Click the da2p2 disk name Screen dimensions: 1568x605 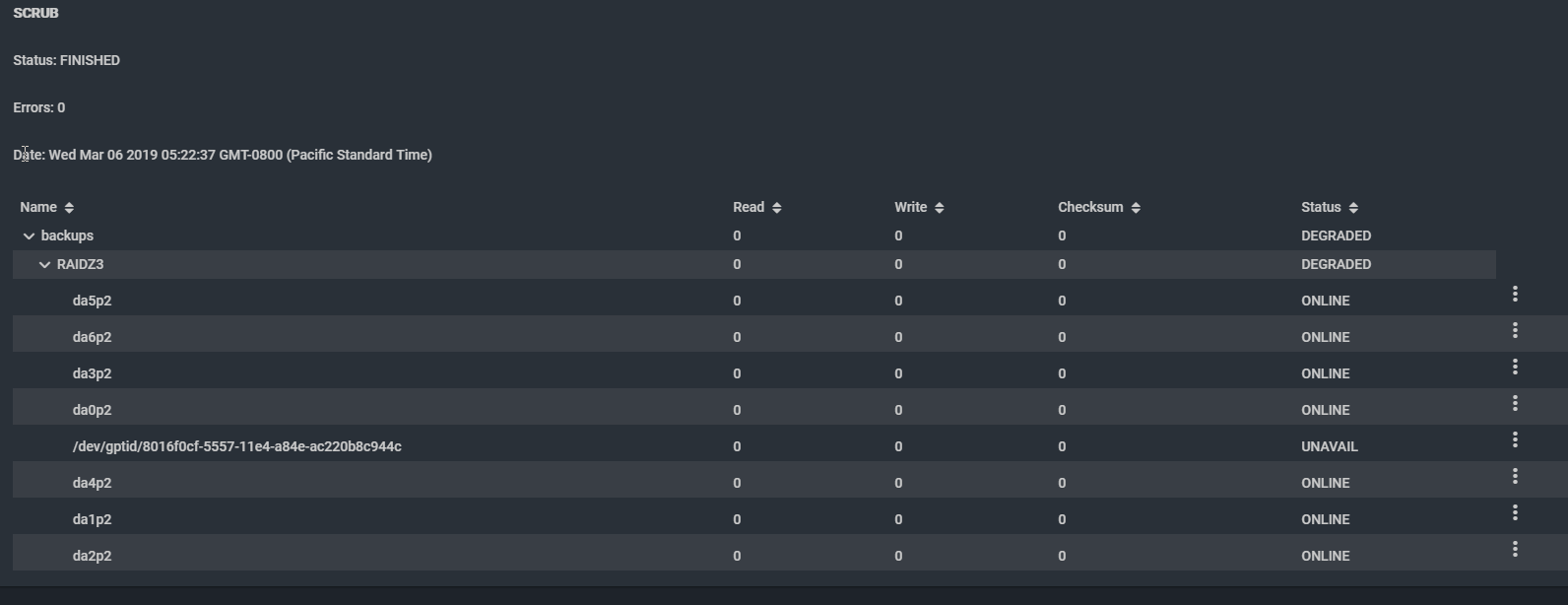(92, 556)
